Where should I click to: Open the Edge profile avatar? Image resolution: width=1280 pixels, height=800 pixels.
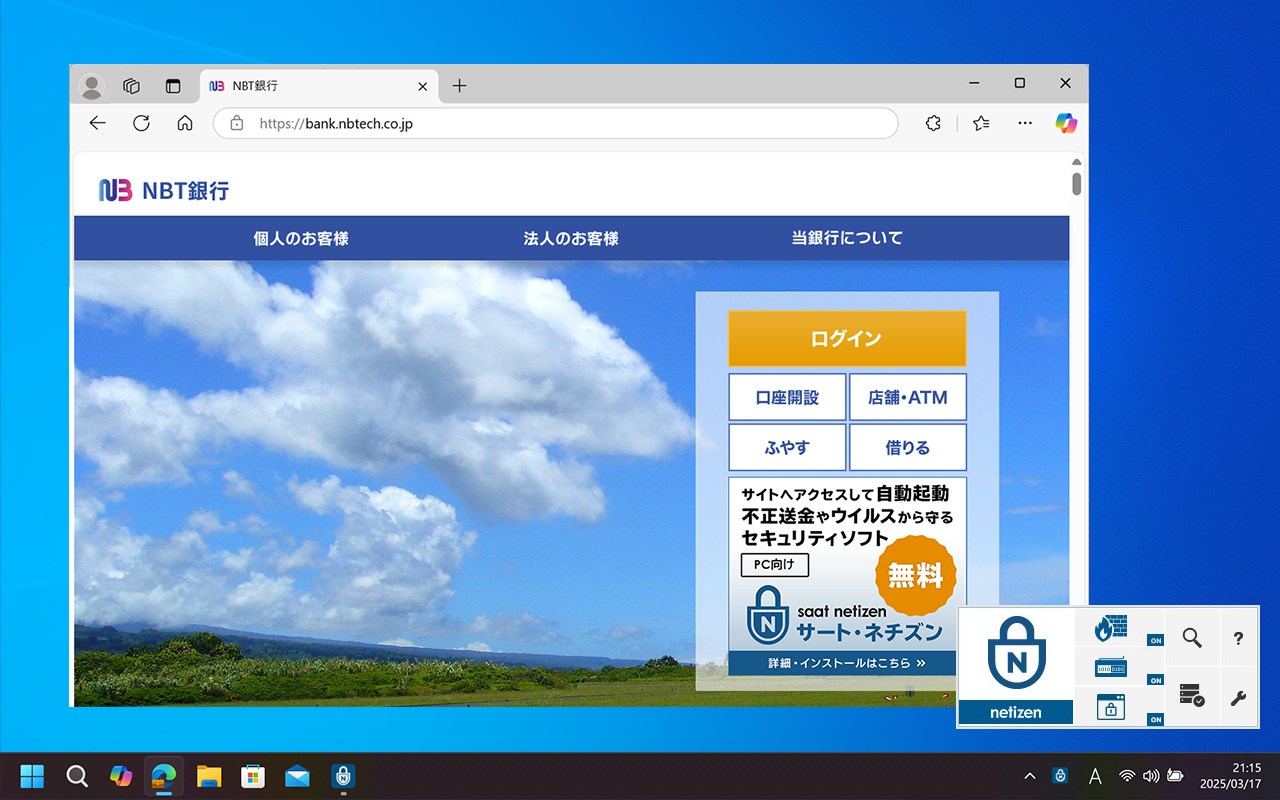[92, 86]
